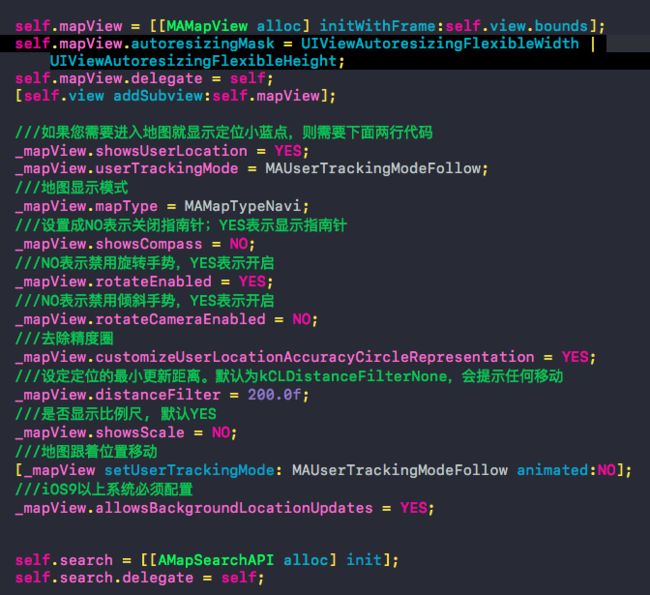Click animated:NO parameter
The height and width of the screenshot is (595, 650).
pos(566,470)
